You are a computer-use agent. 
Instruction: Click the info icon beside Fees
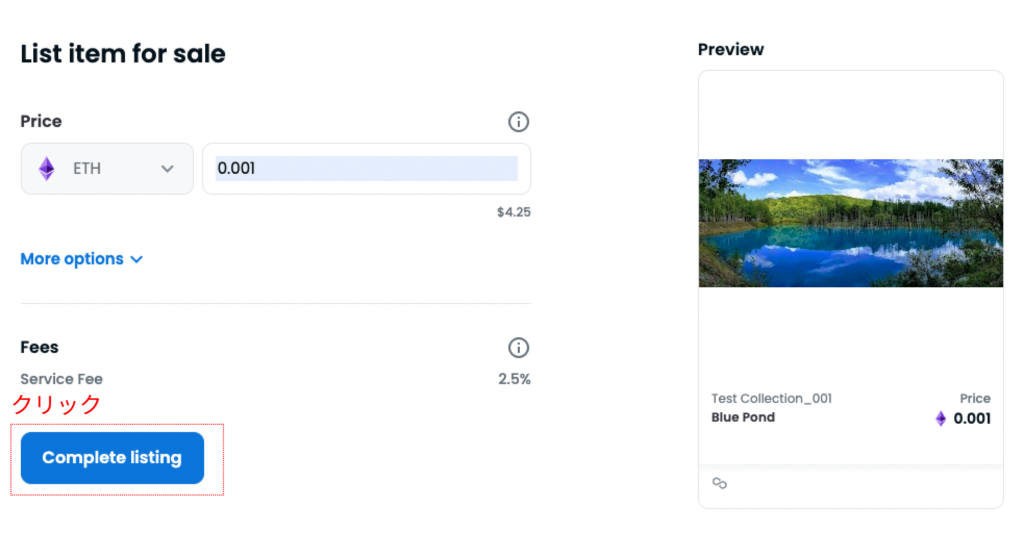tap(518, 348)
